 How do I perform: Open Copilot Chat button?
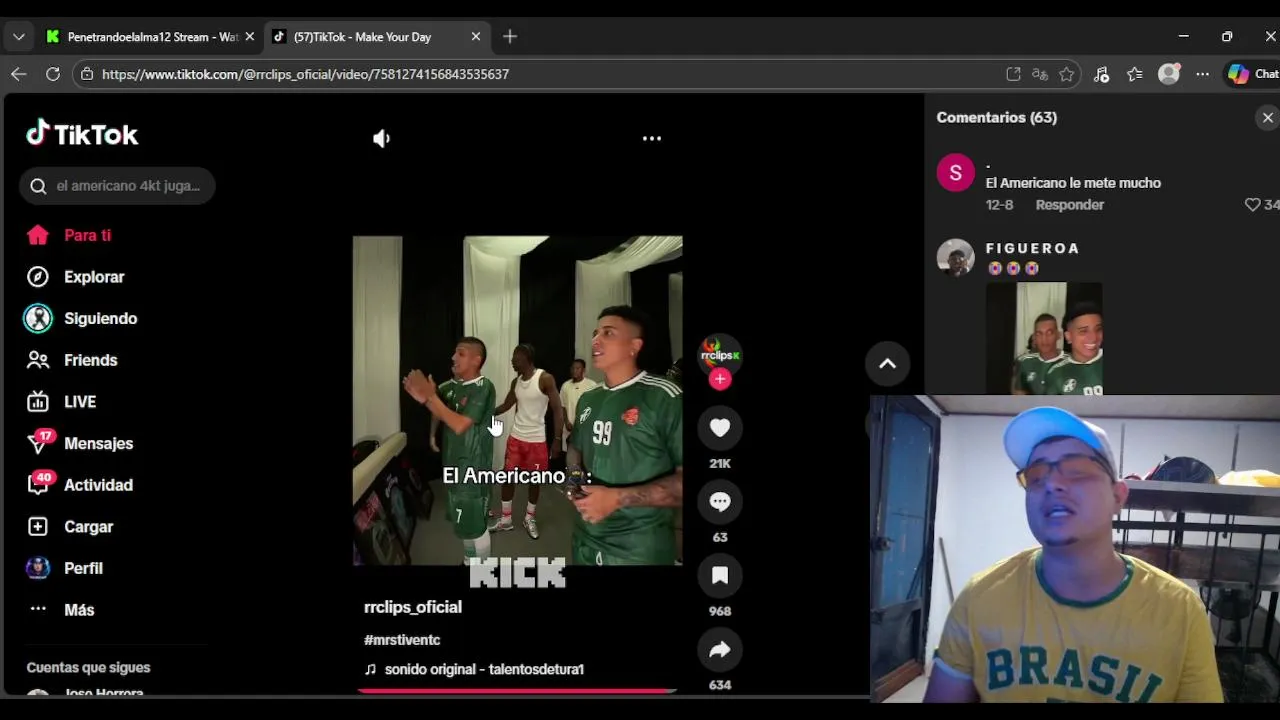pos(1254,74)
